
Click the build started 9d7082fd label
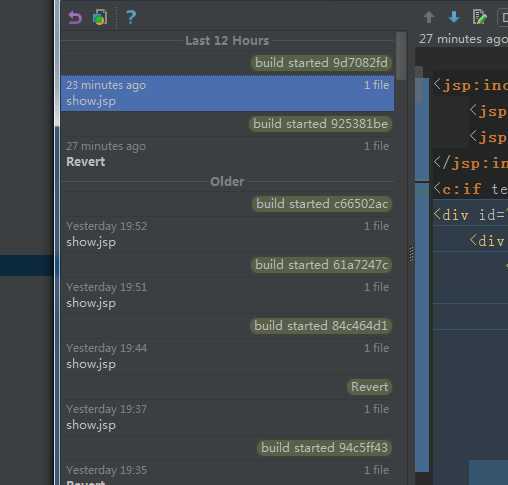pyautogui.click(x=321, y=63)
